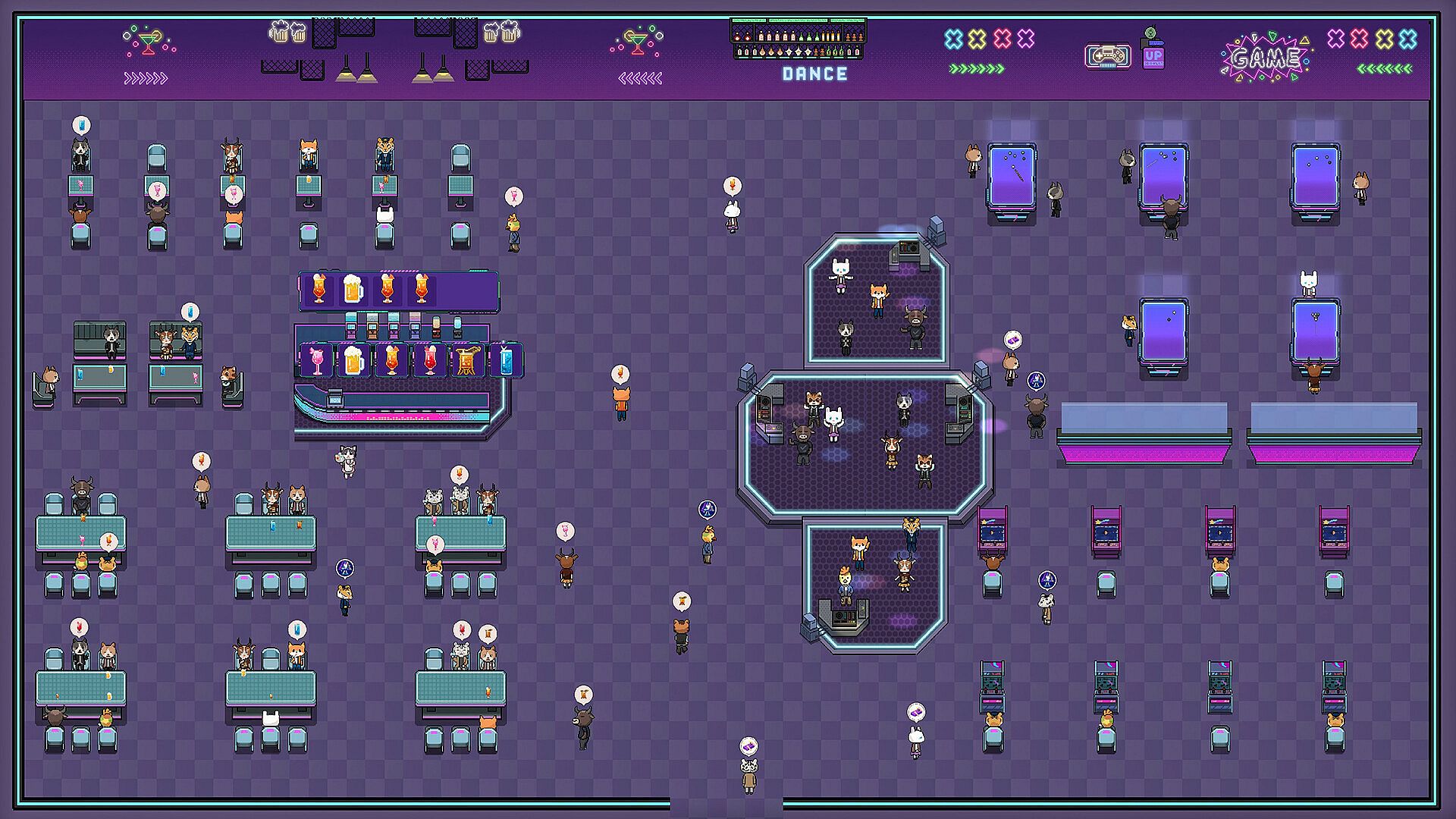Select the pink cocktail on the bar menu
The image size is (1456, 819).
317,360
